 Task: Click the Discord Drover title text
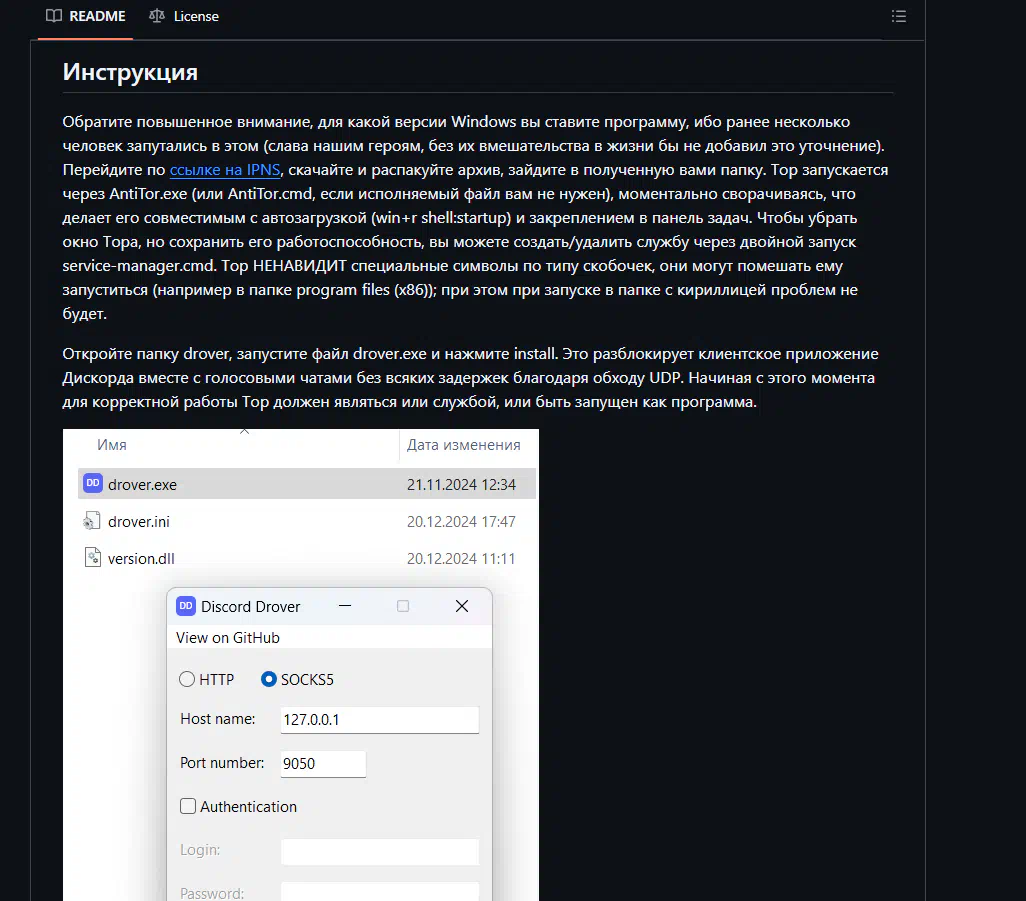tap(251, 607)
